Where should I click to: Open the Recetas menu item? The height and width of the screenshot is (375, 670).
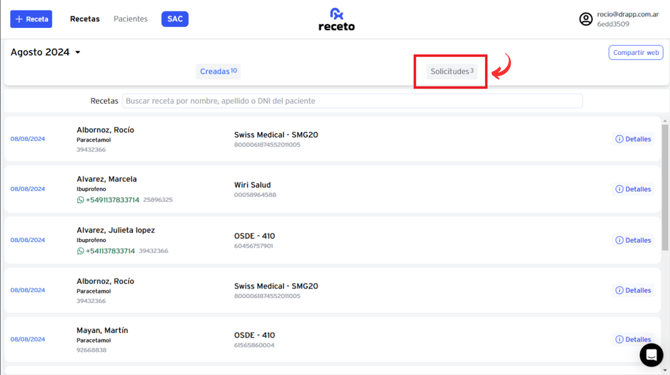tap(85, 19)
